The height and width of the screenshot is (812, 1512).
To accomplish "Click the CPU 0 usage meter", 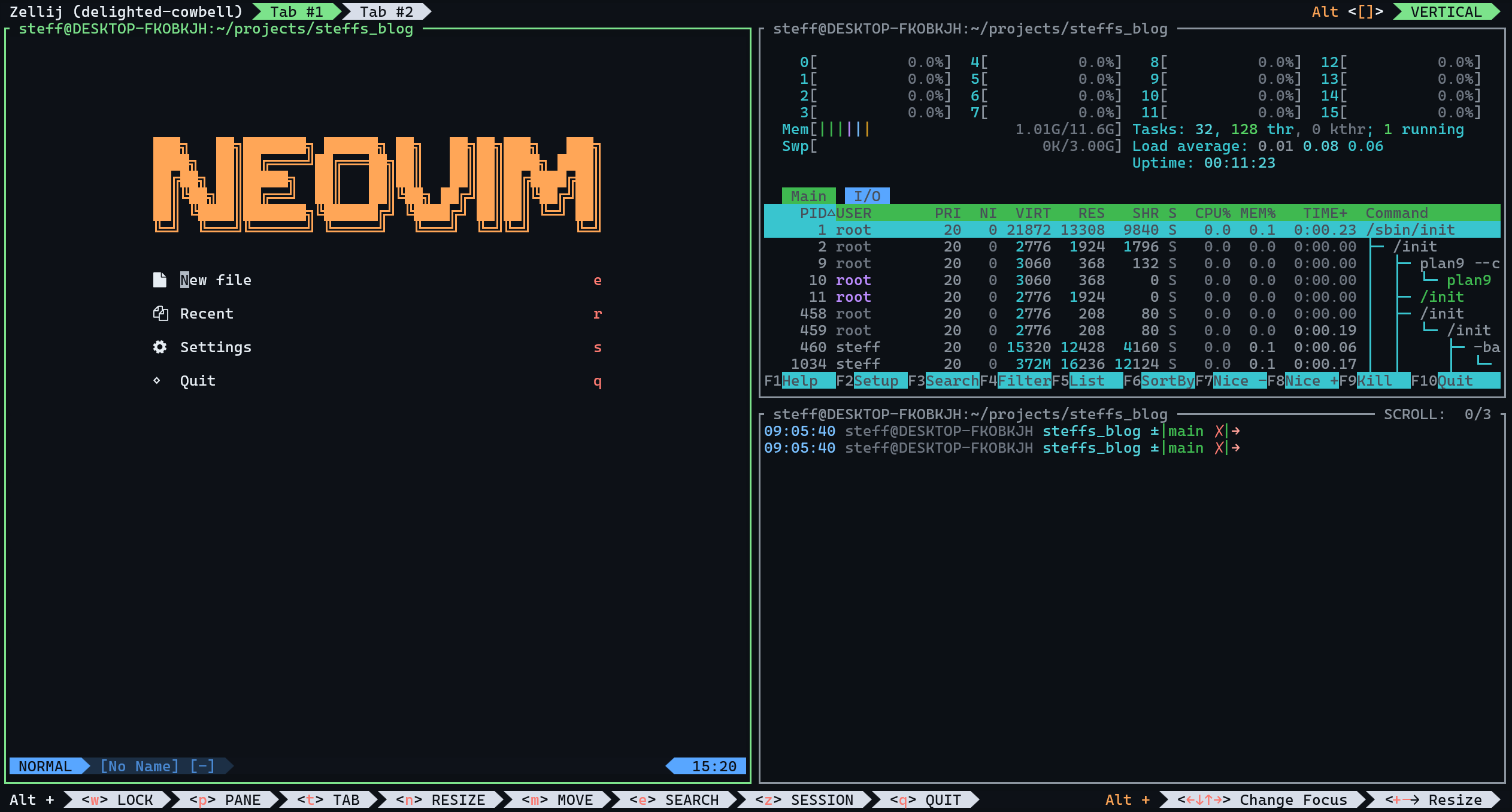I will pos(875,62).
